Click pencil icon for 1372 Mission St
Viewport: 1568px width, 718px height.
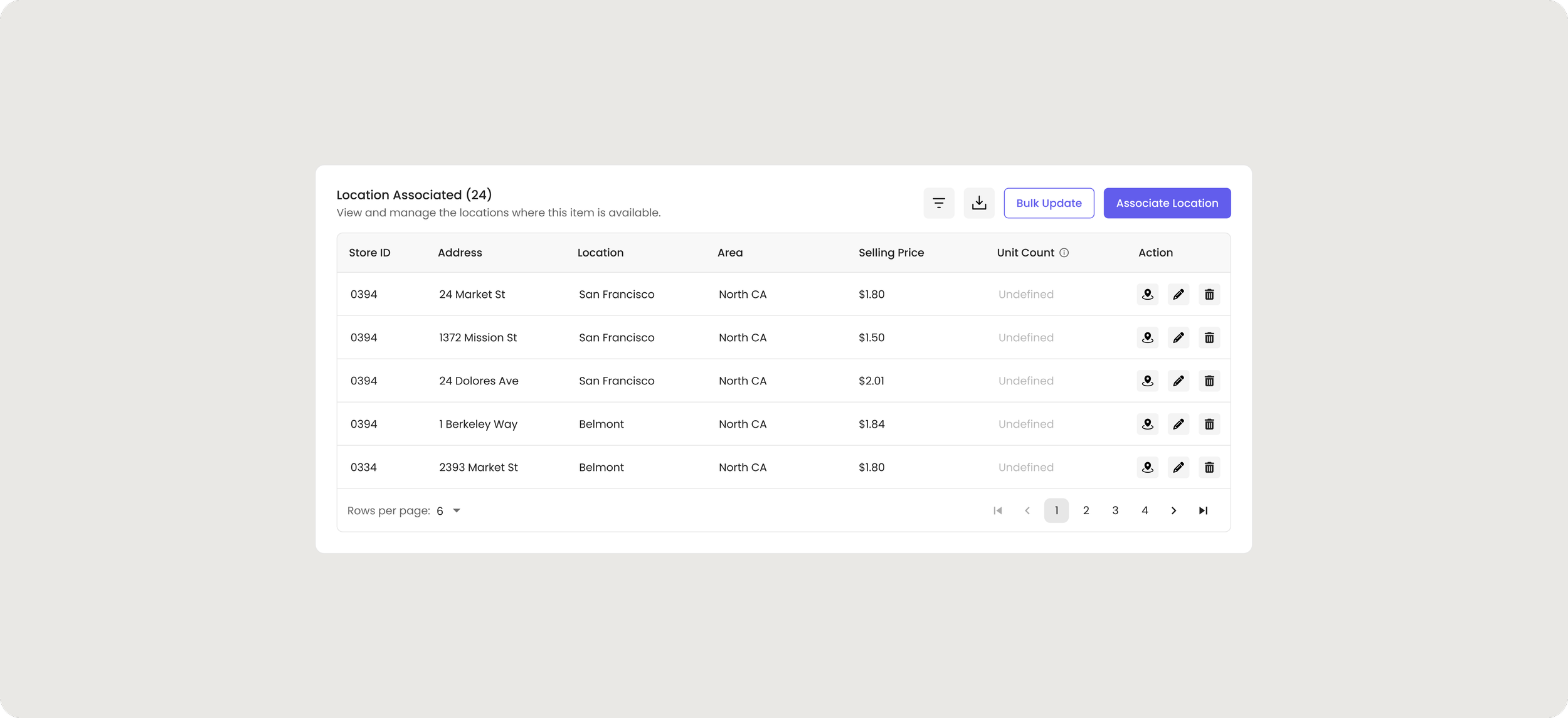pos(1178,337)
